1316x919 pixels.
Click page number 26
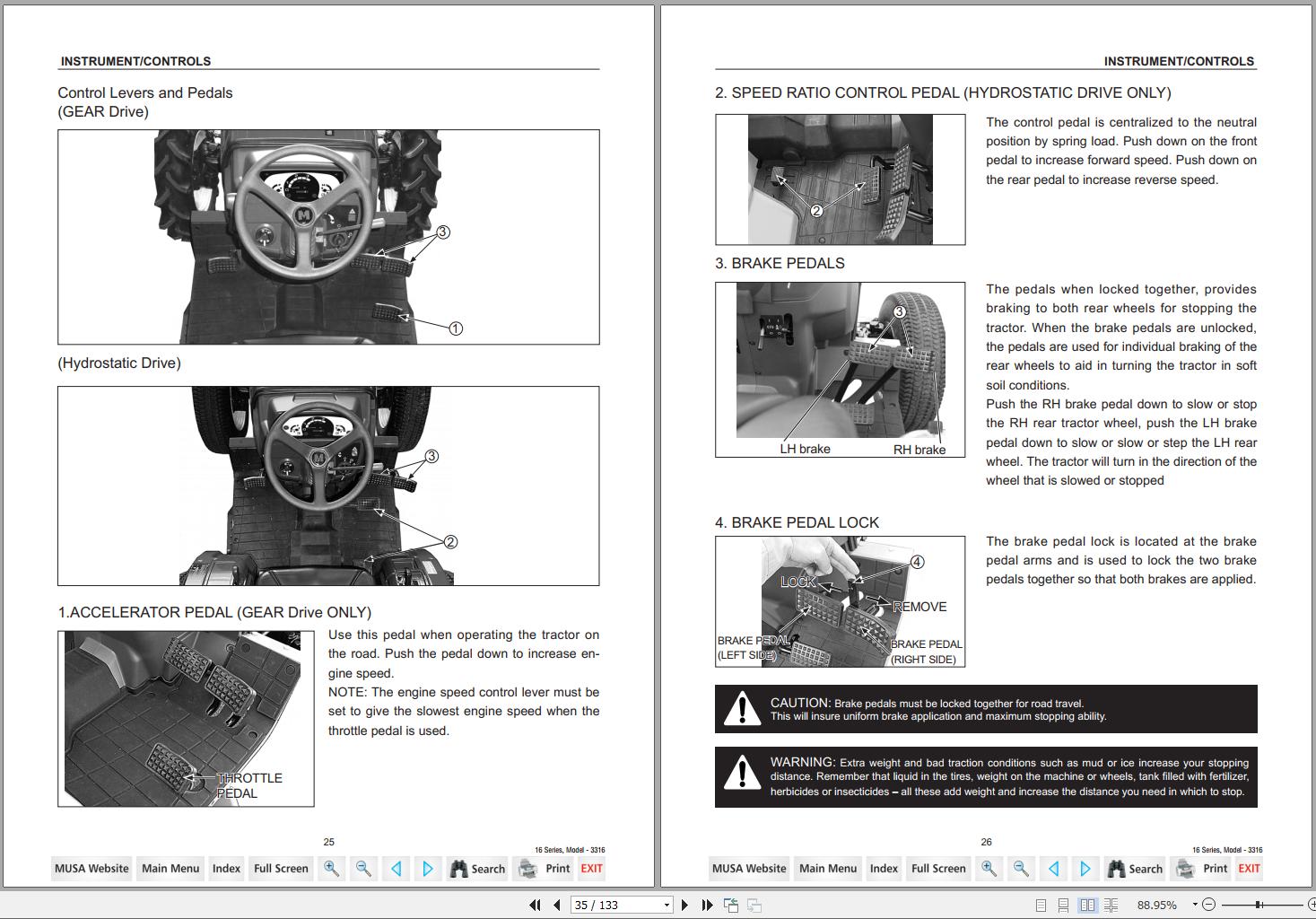[986, 842]
